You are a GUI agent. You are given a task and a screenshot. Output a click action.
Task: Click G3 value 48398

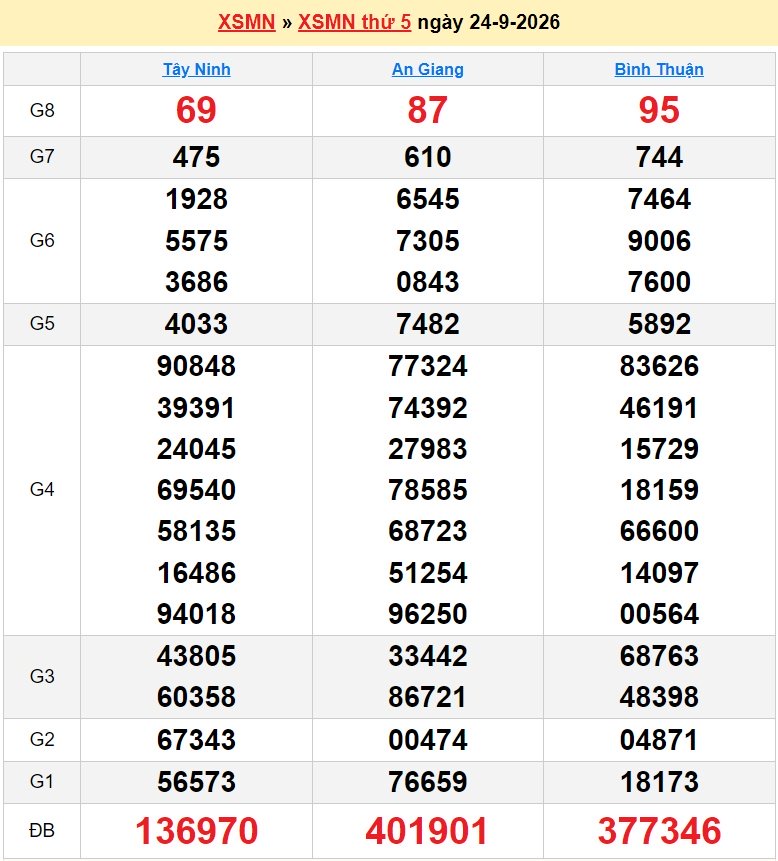(659, 697)
